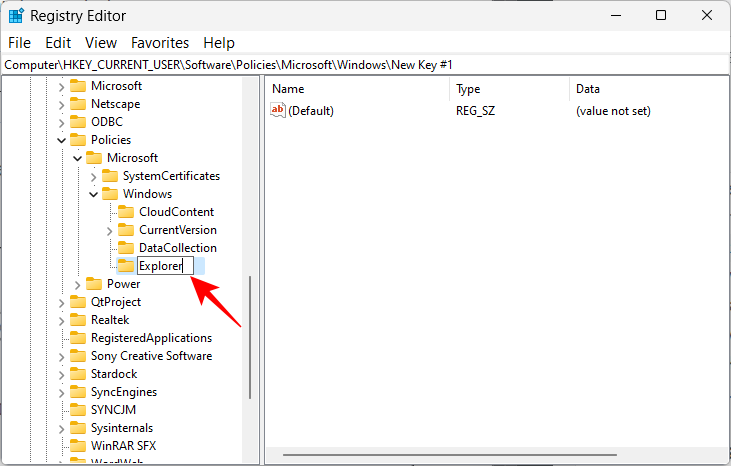Click the key name edit box containing Explorer
Viewport: 731px width, 466px height.
(x=164, y=266)
